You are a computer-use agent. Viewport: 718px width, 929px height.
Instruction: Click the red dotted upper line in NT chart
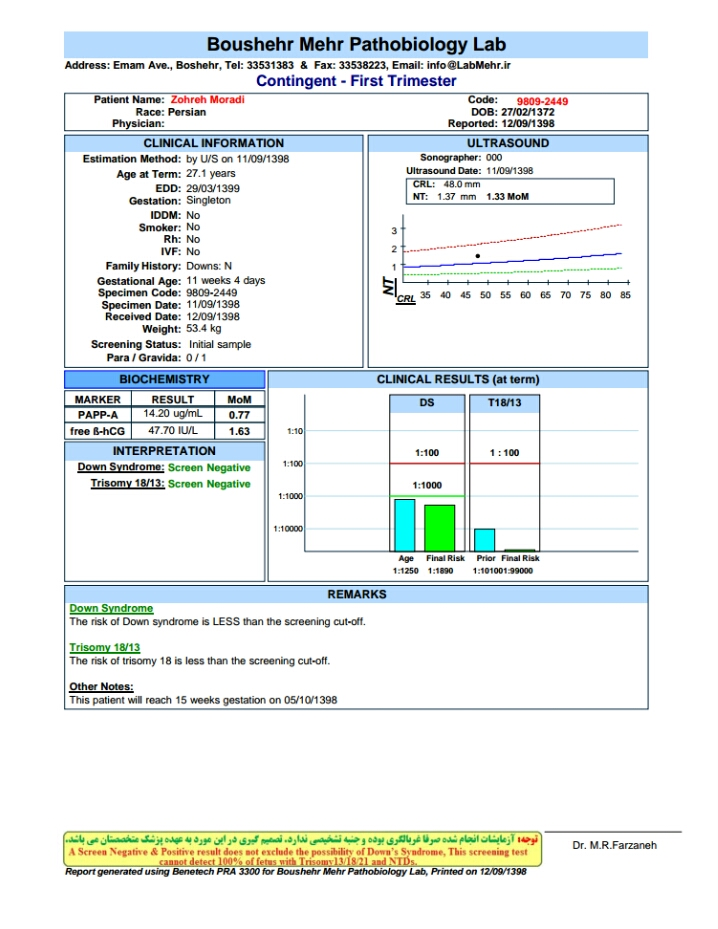pos(512,239)
